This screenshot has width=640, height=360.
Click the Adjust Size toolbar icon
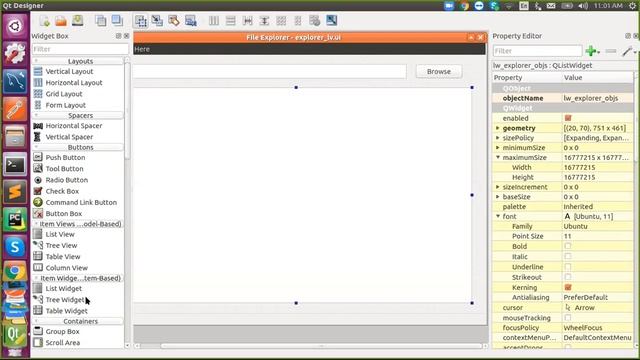[x=331, y=20]
